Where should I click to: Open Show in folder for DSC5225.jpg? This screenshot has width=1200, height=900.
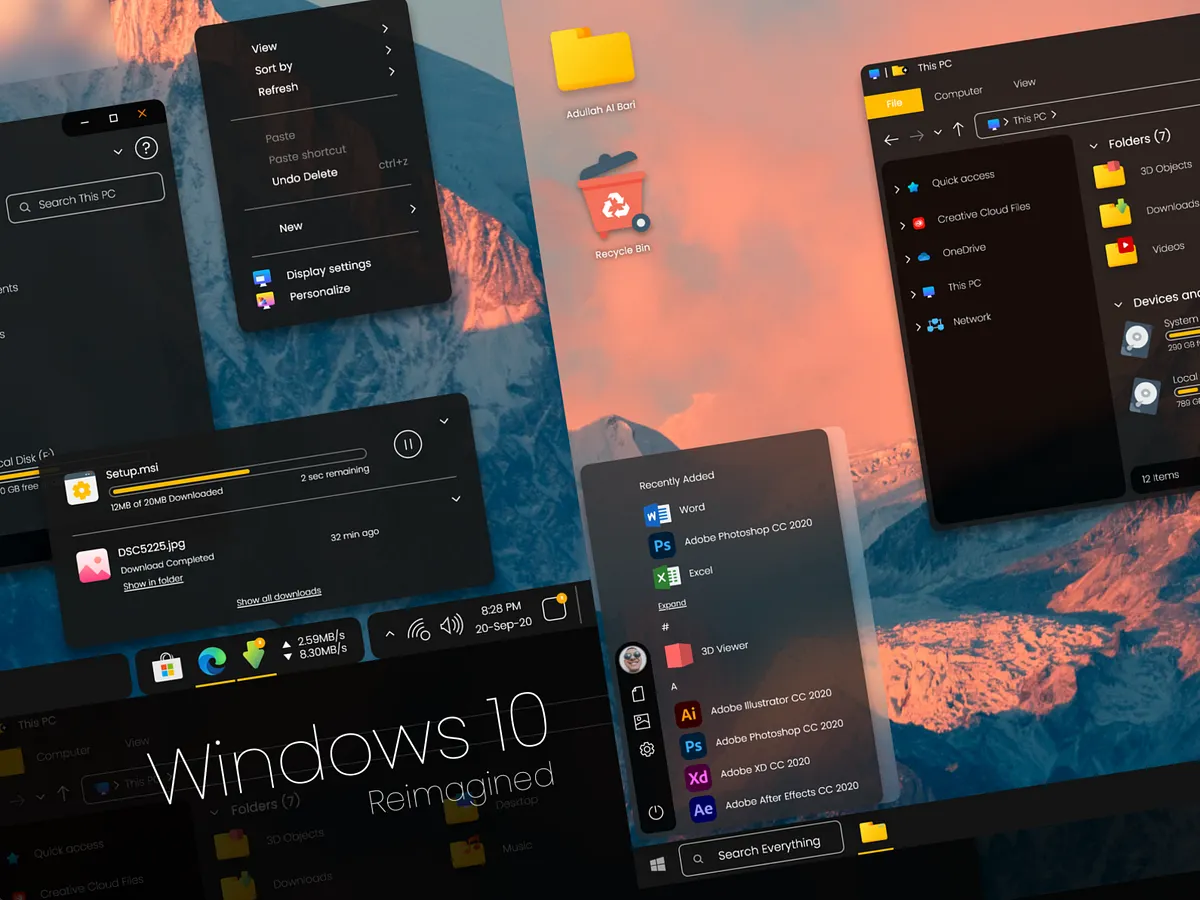coord(152,579)
